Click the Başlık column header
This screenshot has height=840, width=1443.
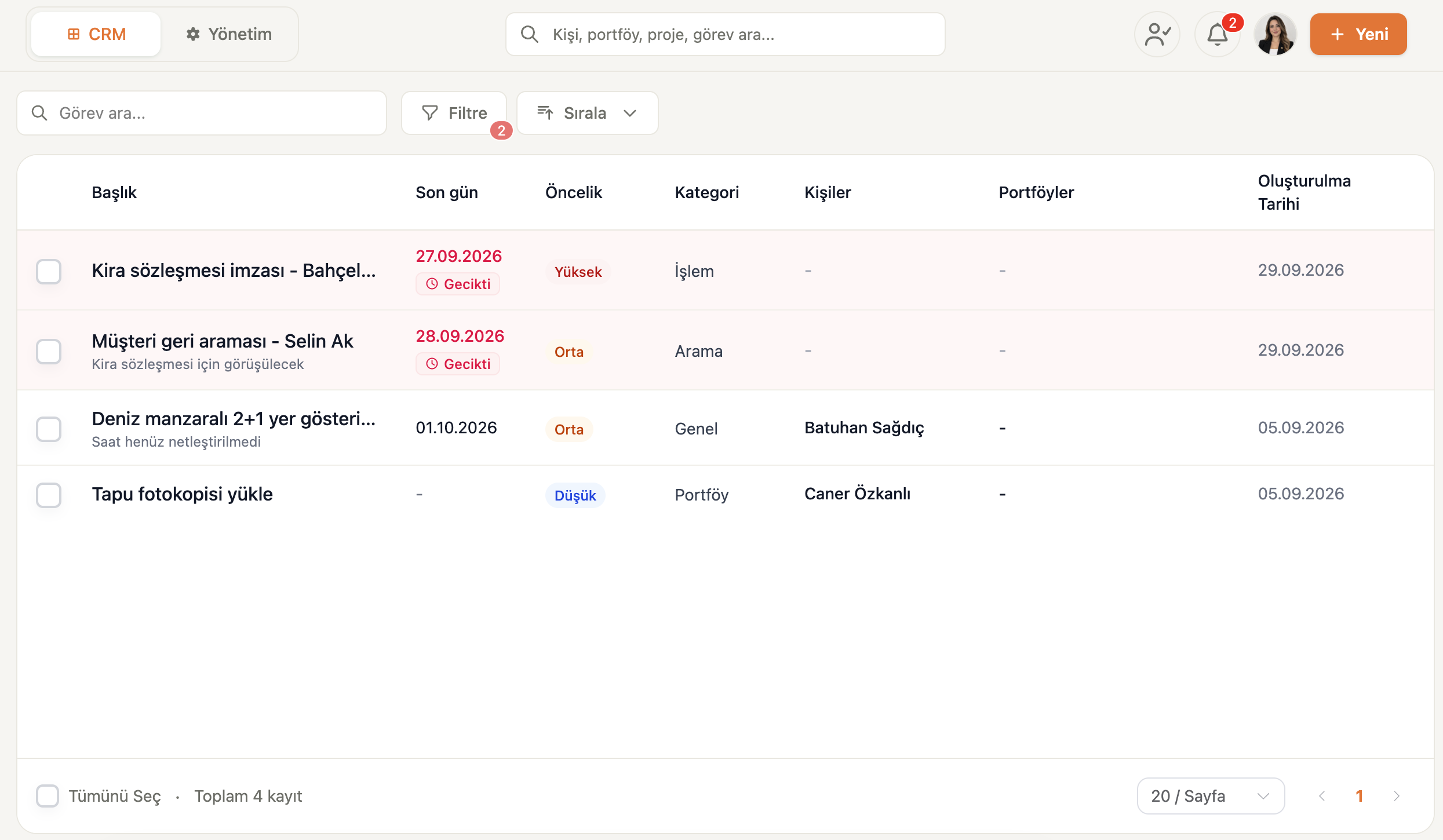[x=114, y=192]
